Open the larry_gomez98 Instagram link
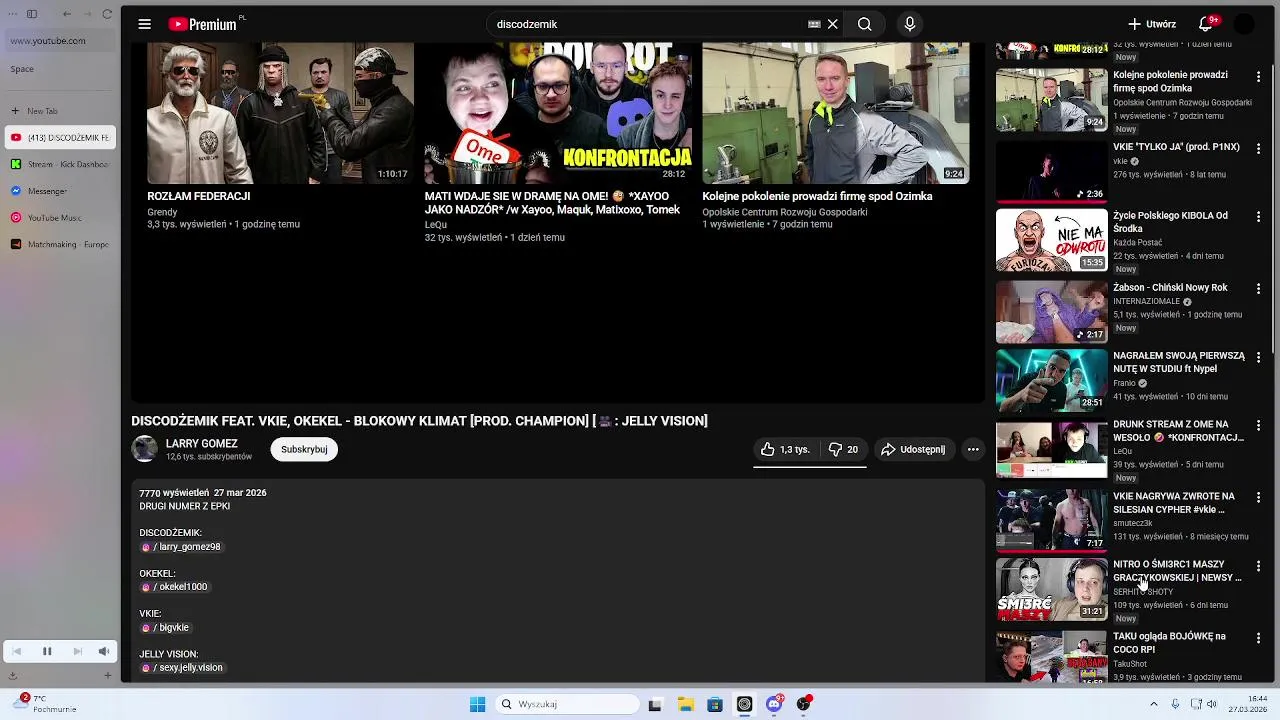 [181, 547]
